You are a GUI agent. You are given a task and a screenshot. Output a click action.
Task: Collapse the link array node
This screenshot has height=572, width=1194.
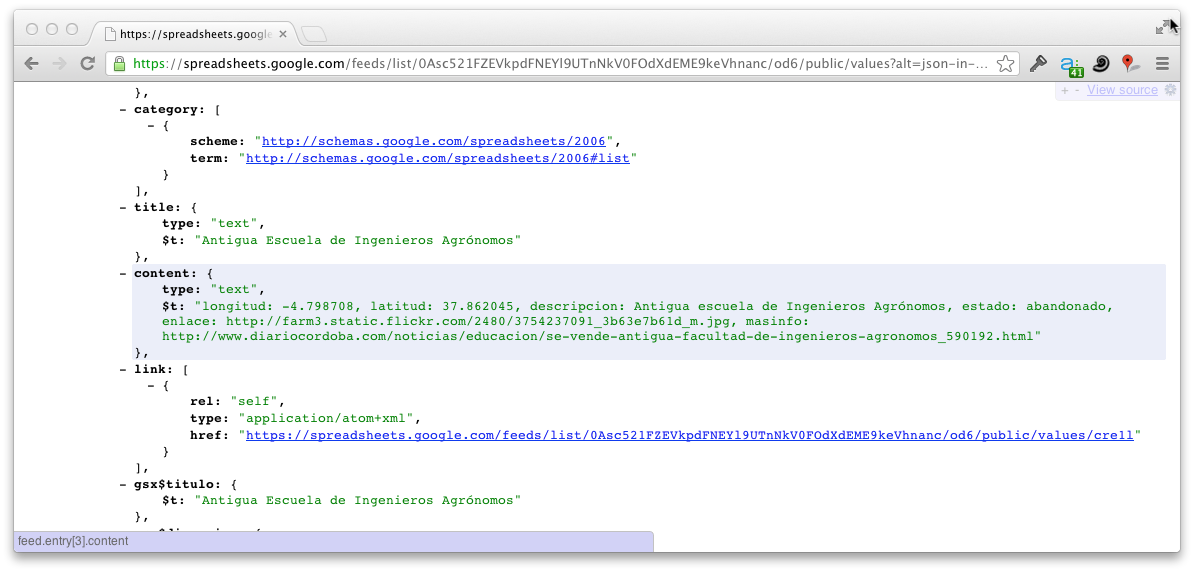click(x=124, y=369)
